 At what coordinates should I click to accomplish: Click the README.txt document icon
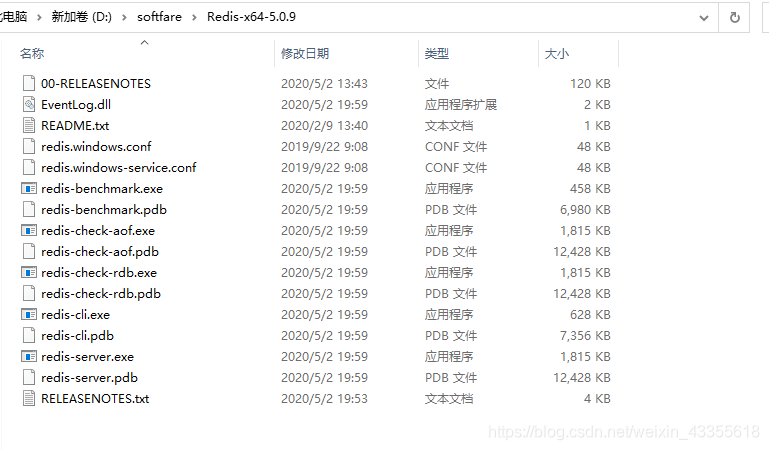pos(29,125)
